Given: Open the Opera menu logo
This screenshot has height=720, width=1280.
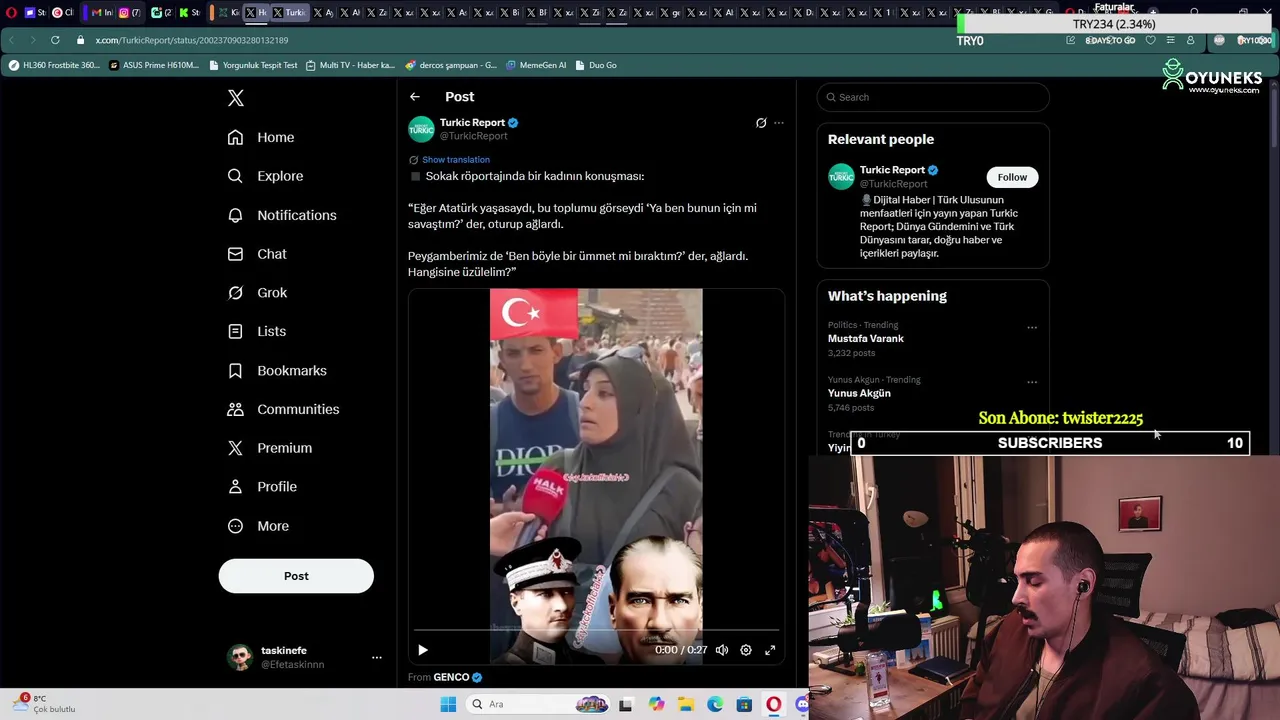Looking at the screenshot, I should click(x=11, y=13).
